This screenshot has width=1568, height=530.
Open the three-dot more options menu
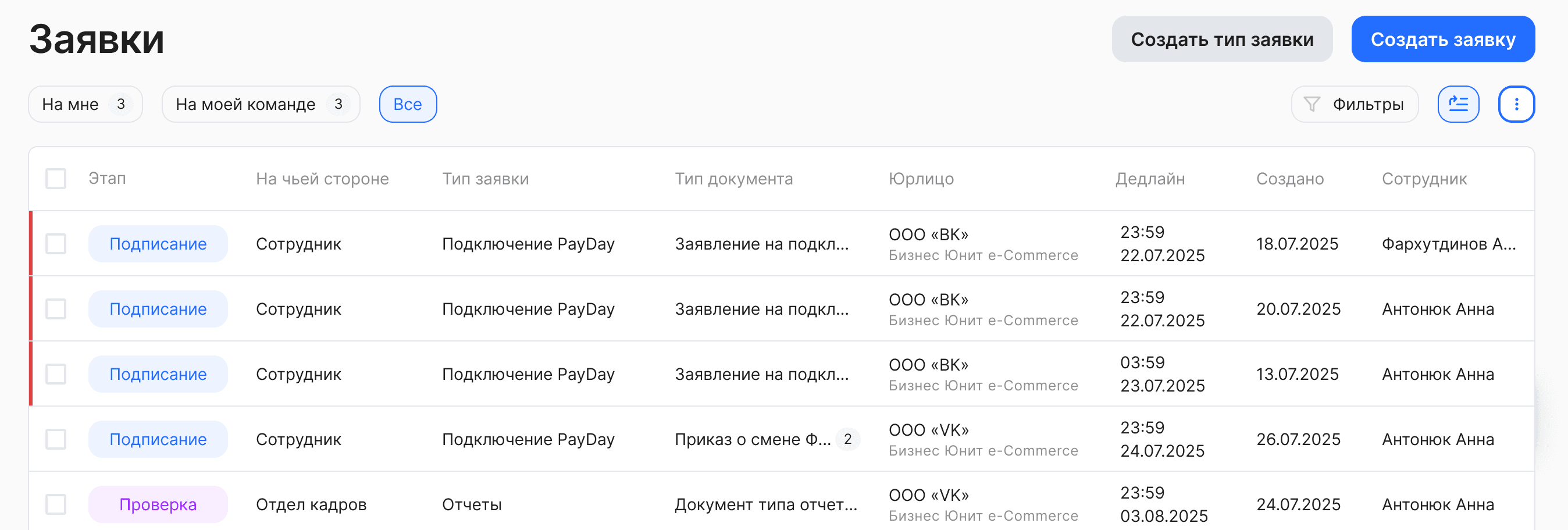pyautogui.click(x=1516, y=104)
